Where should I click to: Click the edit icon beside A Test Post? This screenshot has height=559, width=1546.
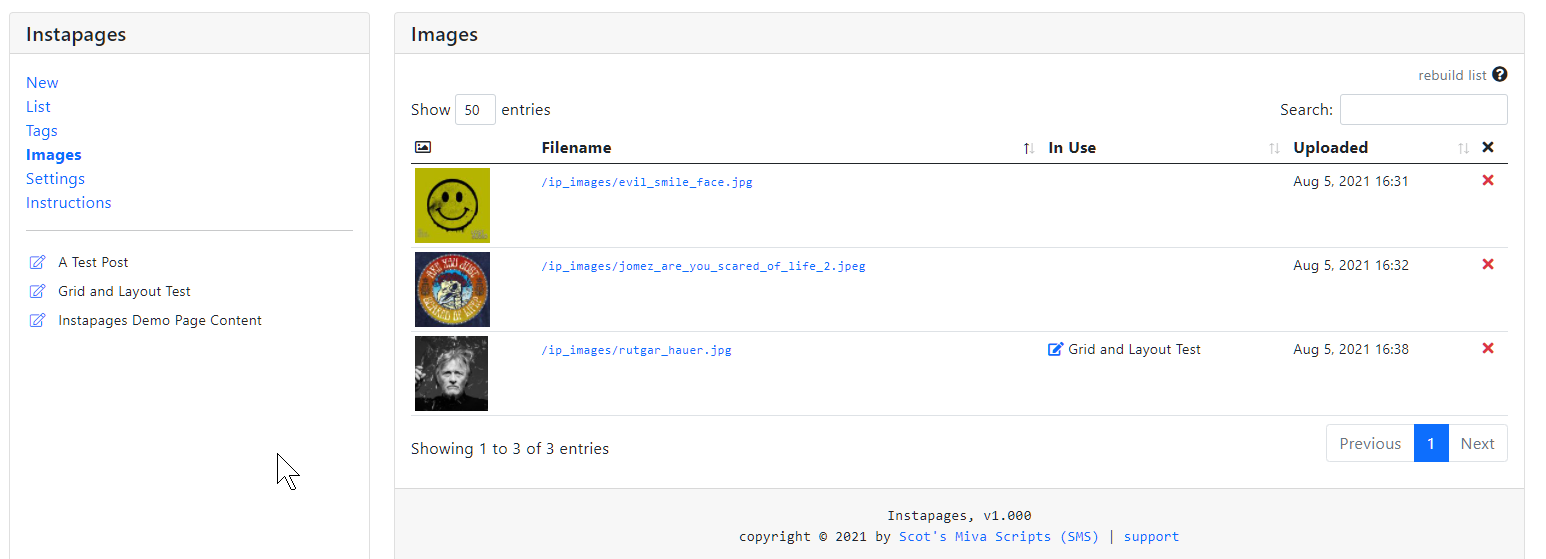tap(38, 262)
